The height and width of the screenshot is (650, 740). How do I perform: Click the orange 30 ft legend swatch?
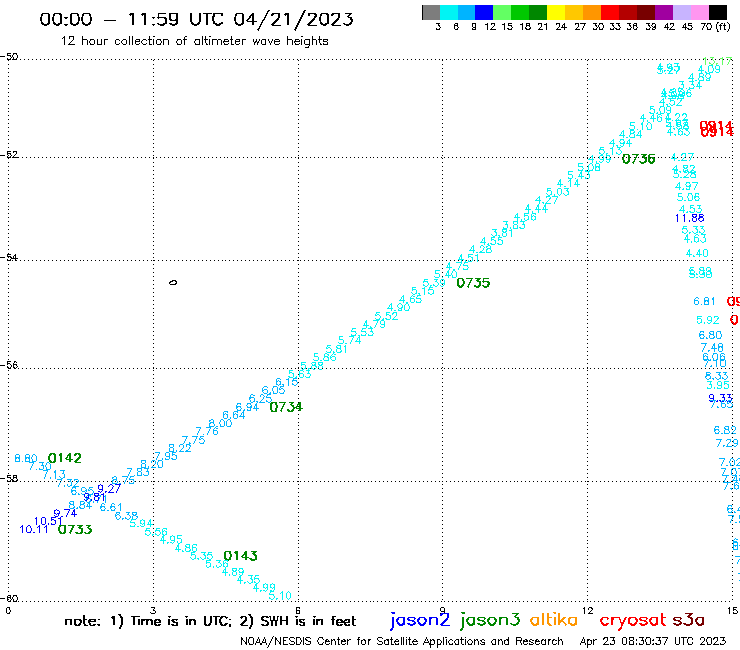pyautogui.click(x=592, y=12)
